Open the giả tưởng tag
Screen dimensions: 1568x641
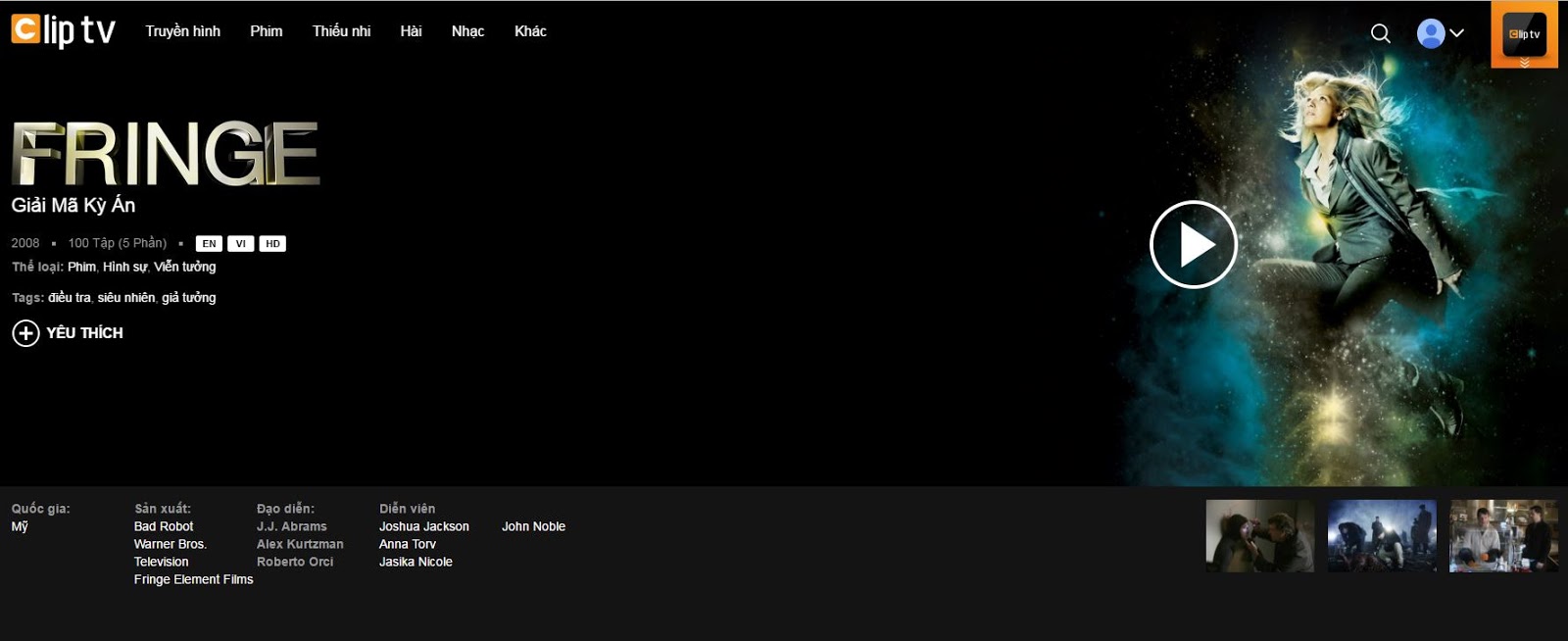(x=189, y=298)
